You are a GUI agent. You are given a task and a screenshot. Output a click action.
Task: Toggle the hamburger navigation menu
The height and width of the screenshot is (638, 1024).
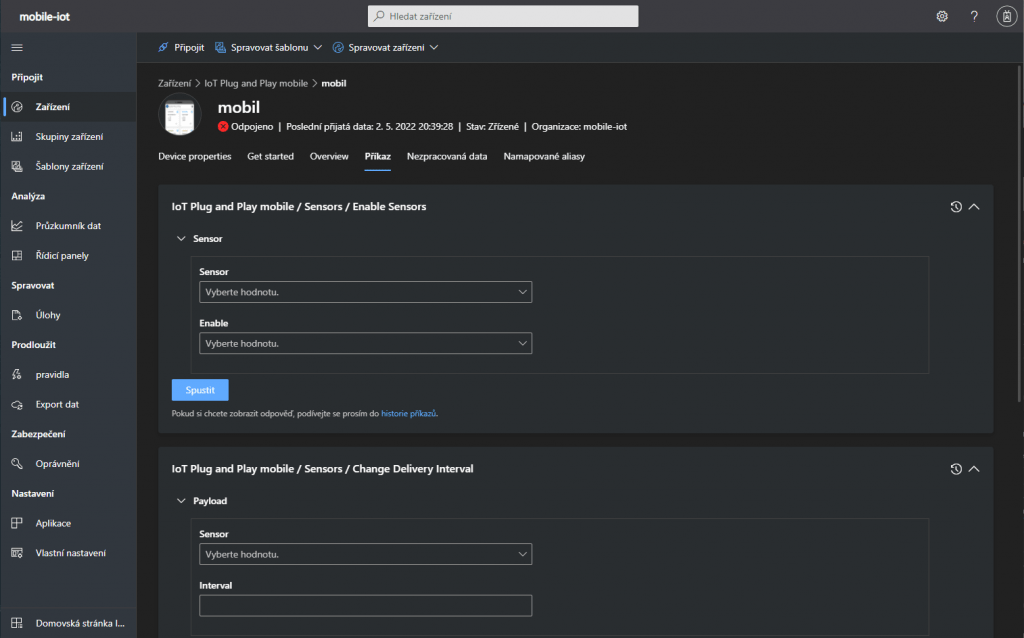[17, 48]
